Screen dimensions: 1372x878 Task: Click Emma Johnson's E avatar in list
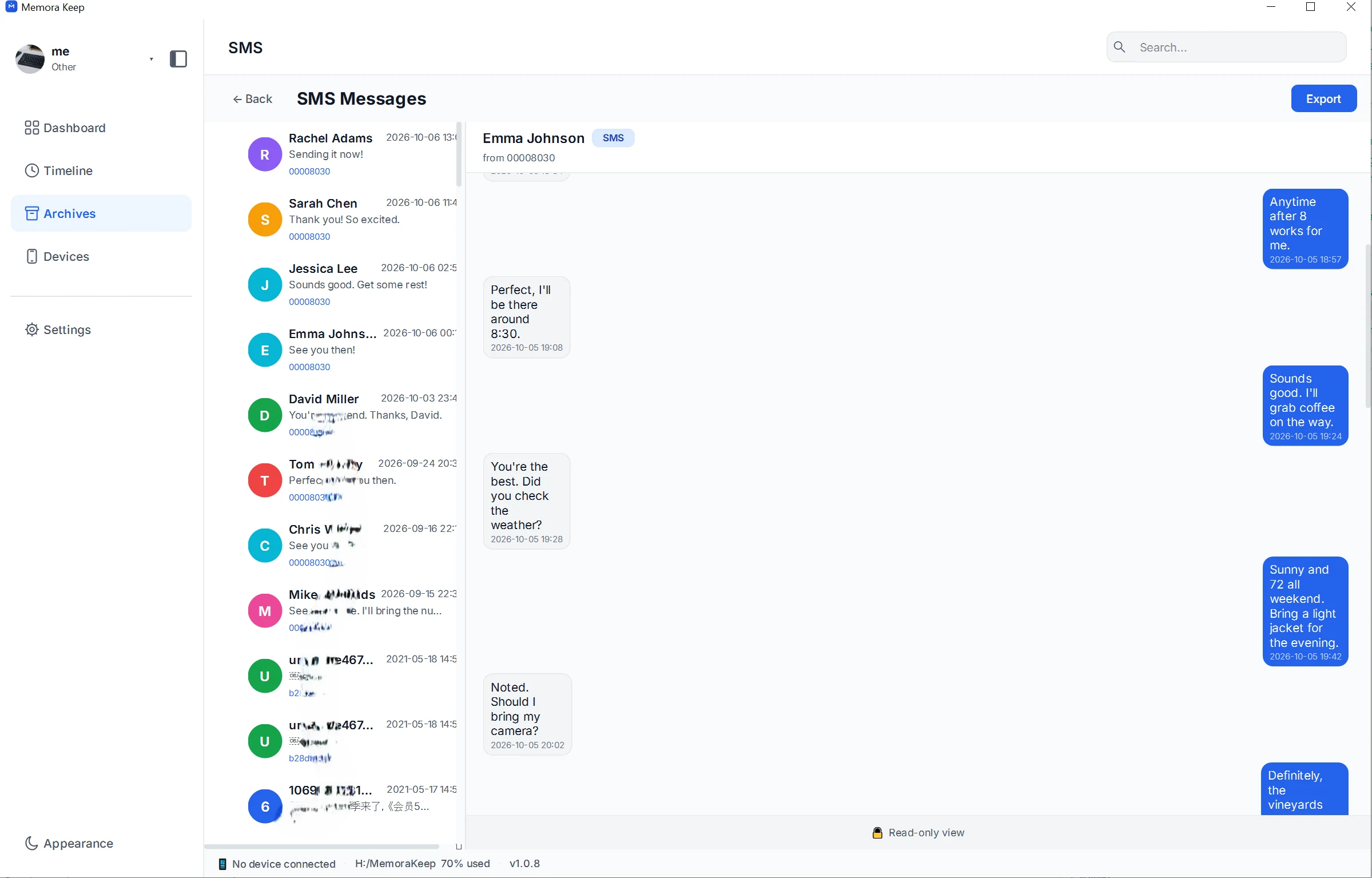tap(265, 350)
